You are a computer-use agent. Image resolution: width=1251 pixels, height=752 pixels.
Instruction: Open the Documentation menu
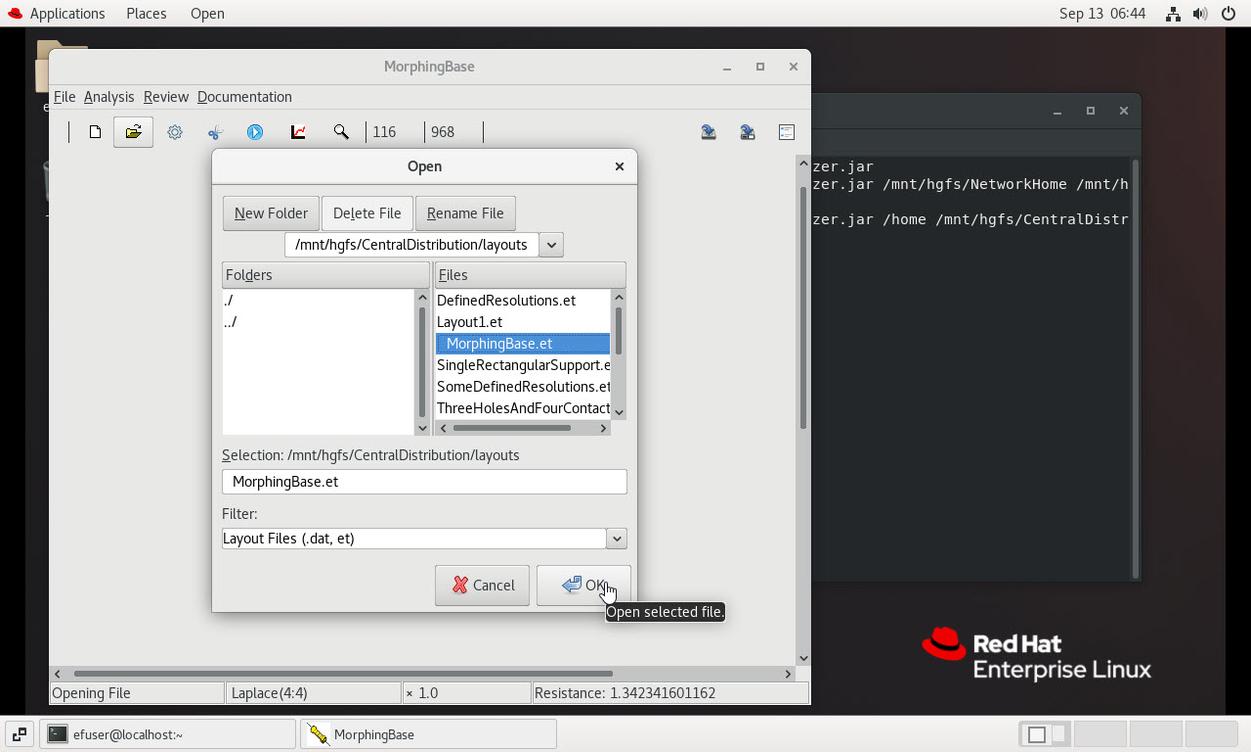click(x=244, y=97)
